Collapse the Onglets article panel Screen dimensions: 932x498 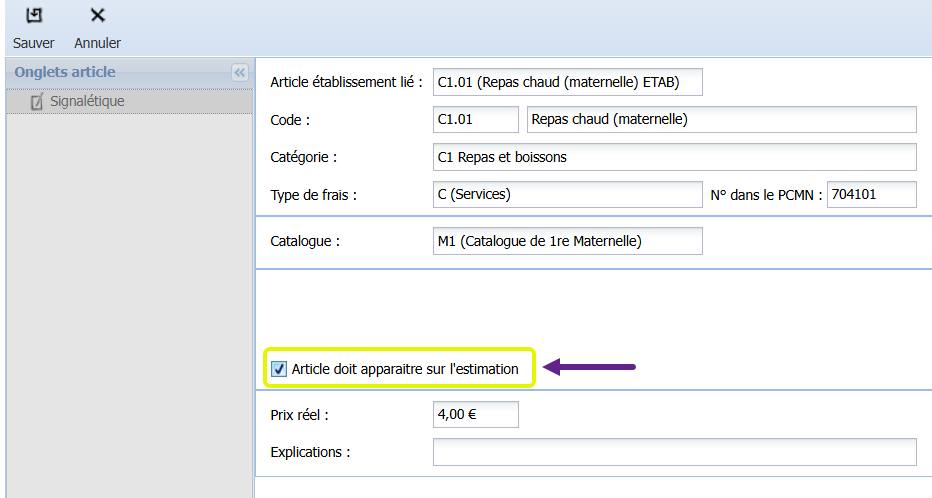pyautogui.click(x=240, y=73)
